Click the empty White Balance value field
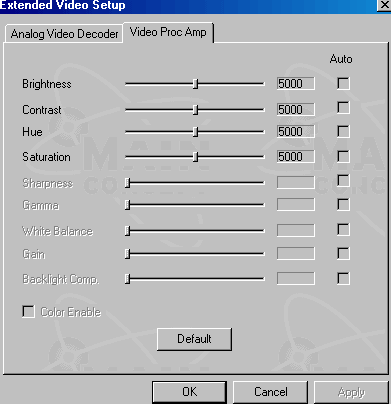391x404 pixels. (x=296, y=230)
